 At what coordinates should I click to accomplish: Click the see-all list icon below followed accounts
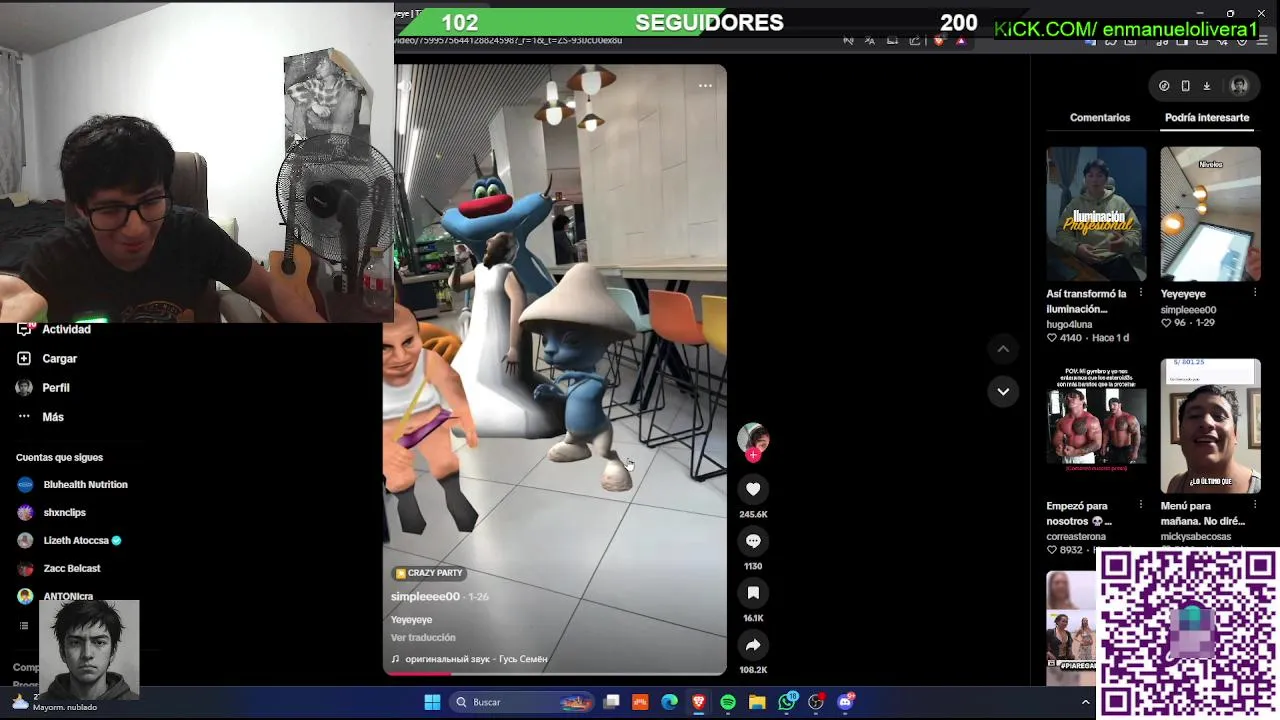(x=24, y=626)
